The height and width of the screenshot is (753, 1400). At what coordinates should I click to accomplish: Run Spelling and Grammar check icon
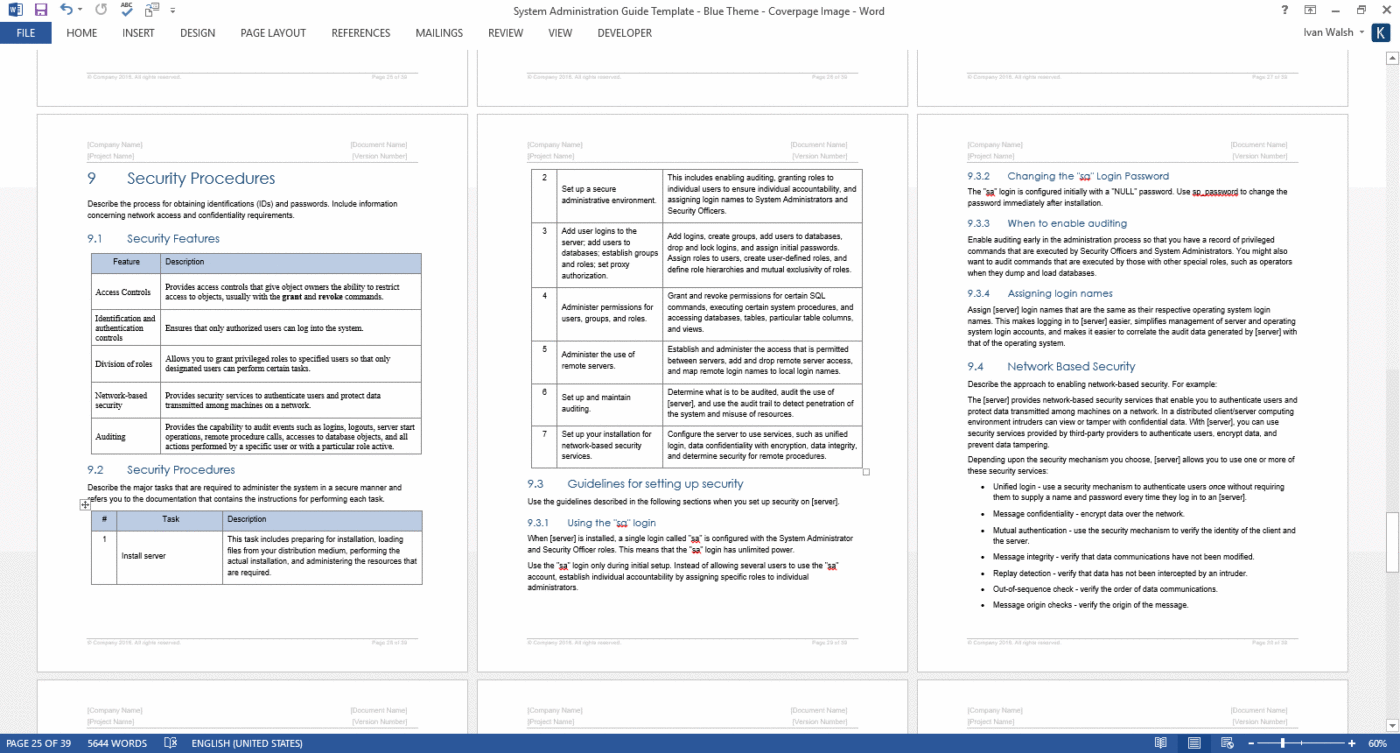click(x=126, y=10)
